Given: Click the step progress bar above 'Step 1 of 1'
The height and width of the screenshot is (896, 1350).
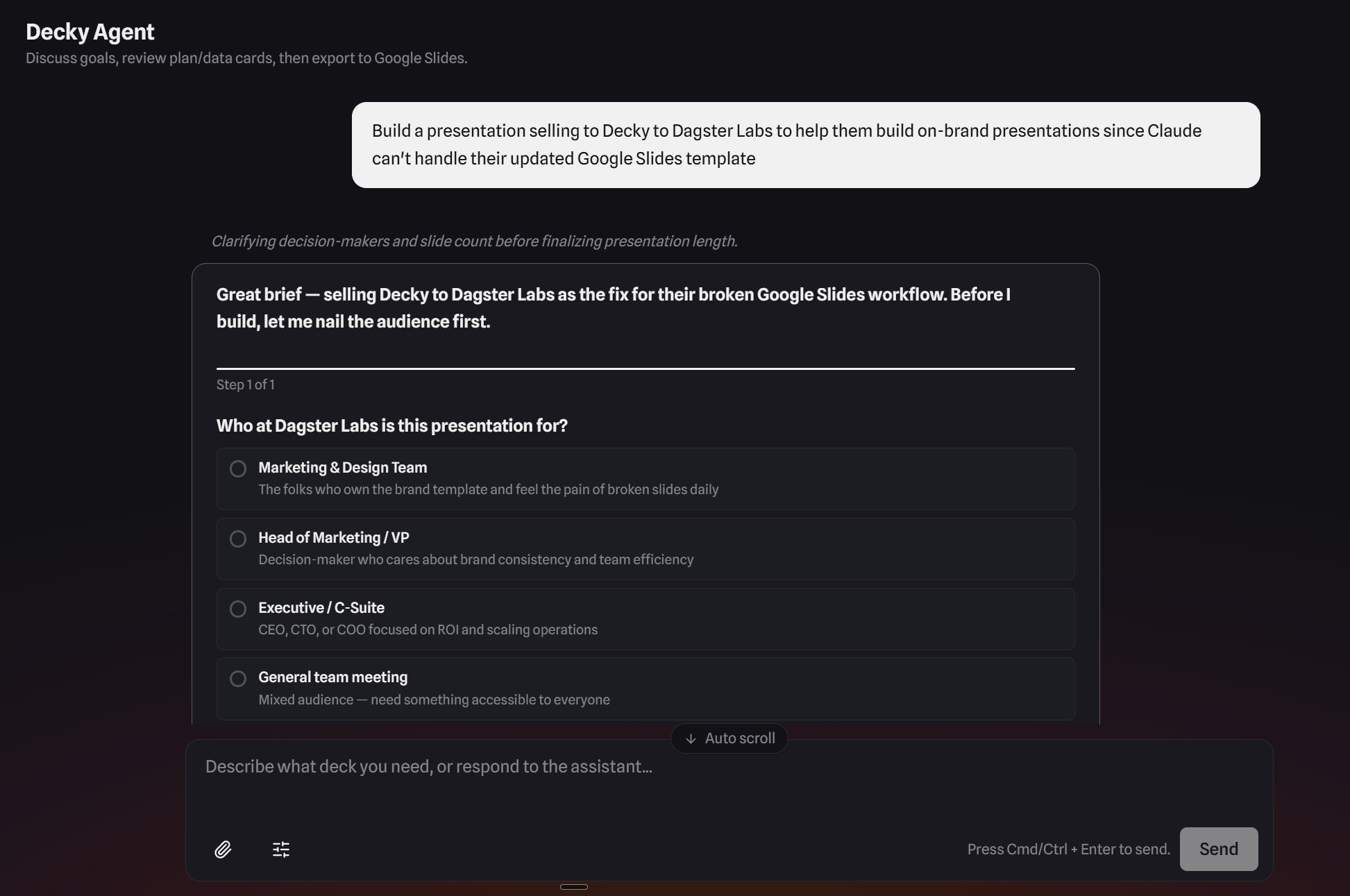Looking at the screenshot, I should tap(646, 369).
